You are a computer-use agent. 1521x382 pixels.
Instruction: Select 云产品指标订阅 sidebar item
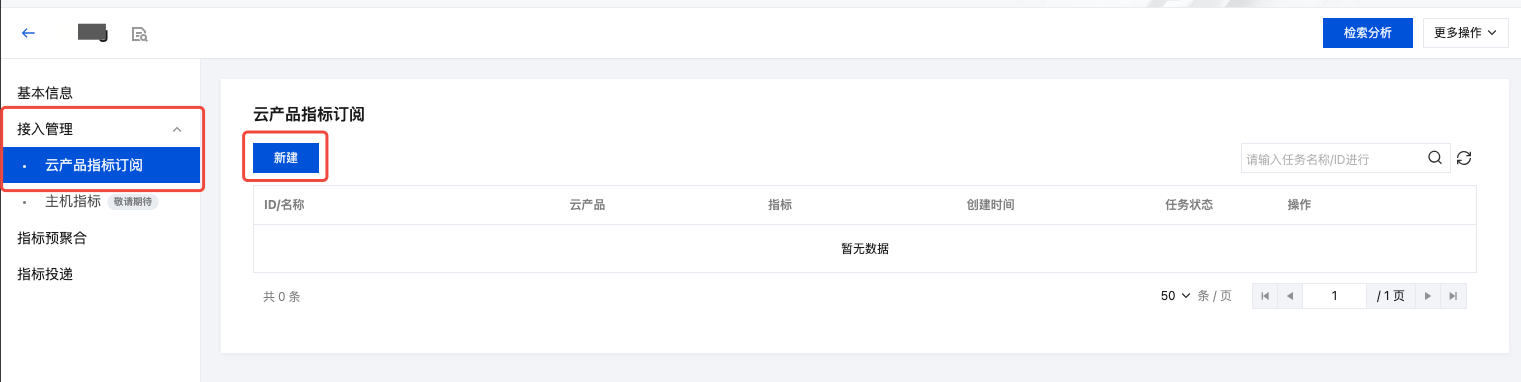pos(100,165)
